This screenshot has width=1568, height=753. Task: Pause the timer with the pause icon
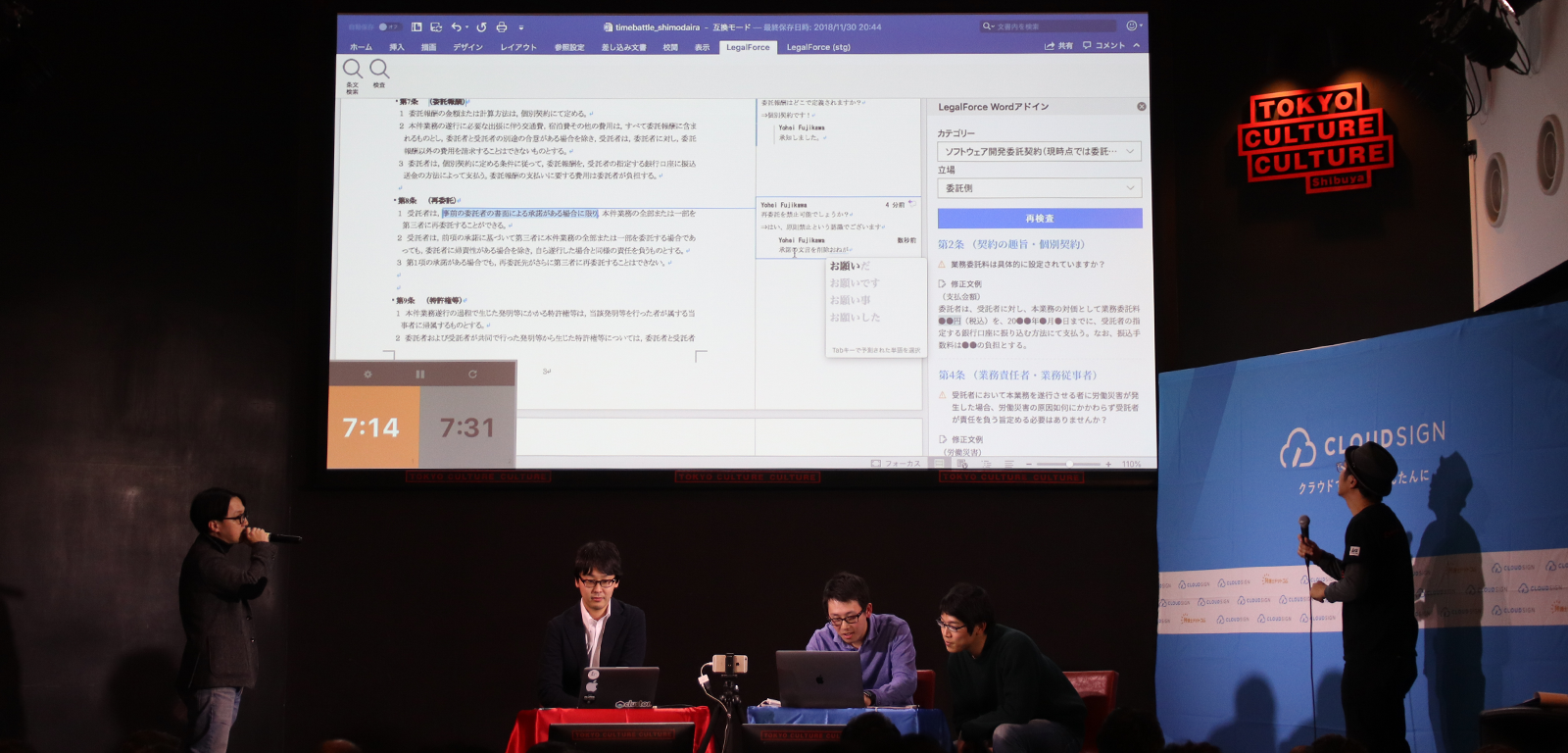click(x=420, y=374)
